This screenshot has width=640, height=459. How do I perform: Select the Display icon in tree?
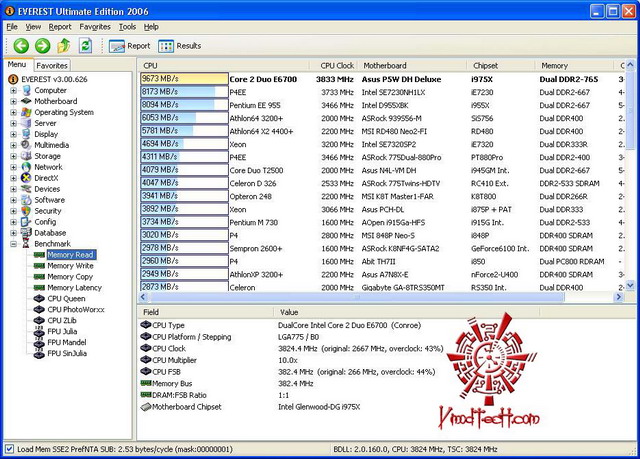click(x=27, y=134)
